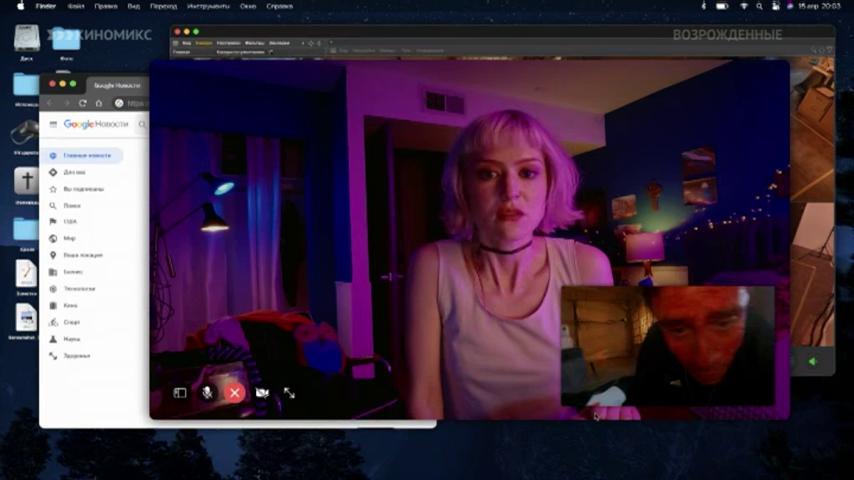Viewport: 854px width, 480px height.
Task: Click the Google News search magnifier icon
Action: 142,125
